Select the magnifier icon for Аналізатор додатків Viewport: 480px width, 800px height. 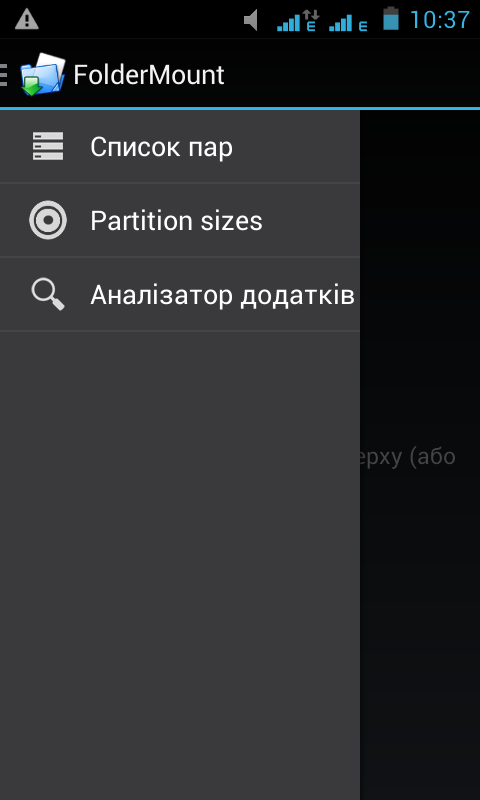pos(48,294)
